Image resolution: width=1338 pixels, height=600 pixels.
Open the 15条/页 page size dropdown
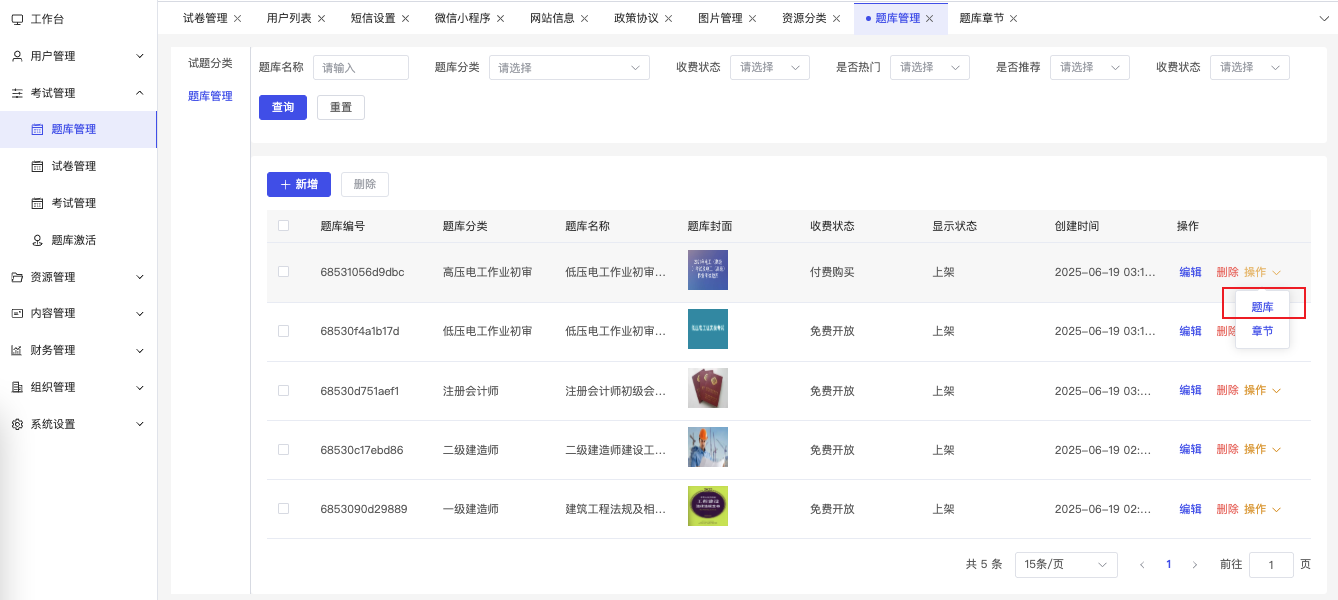(x=1066, y=564)
